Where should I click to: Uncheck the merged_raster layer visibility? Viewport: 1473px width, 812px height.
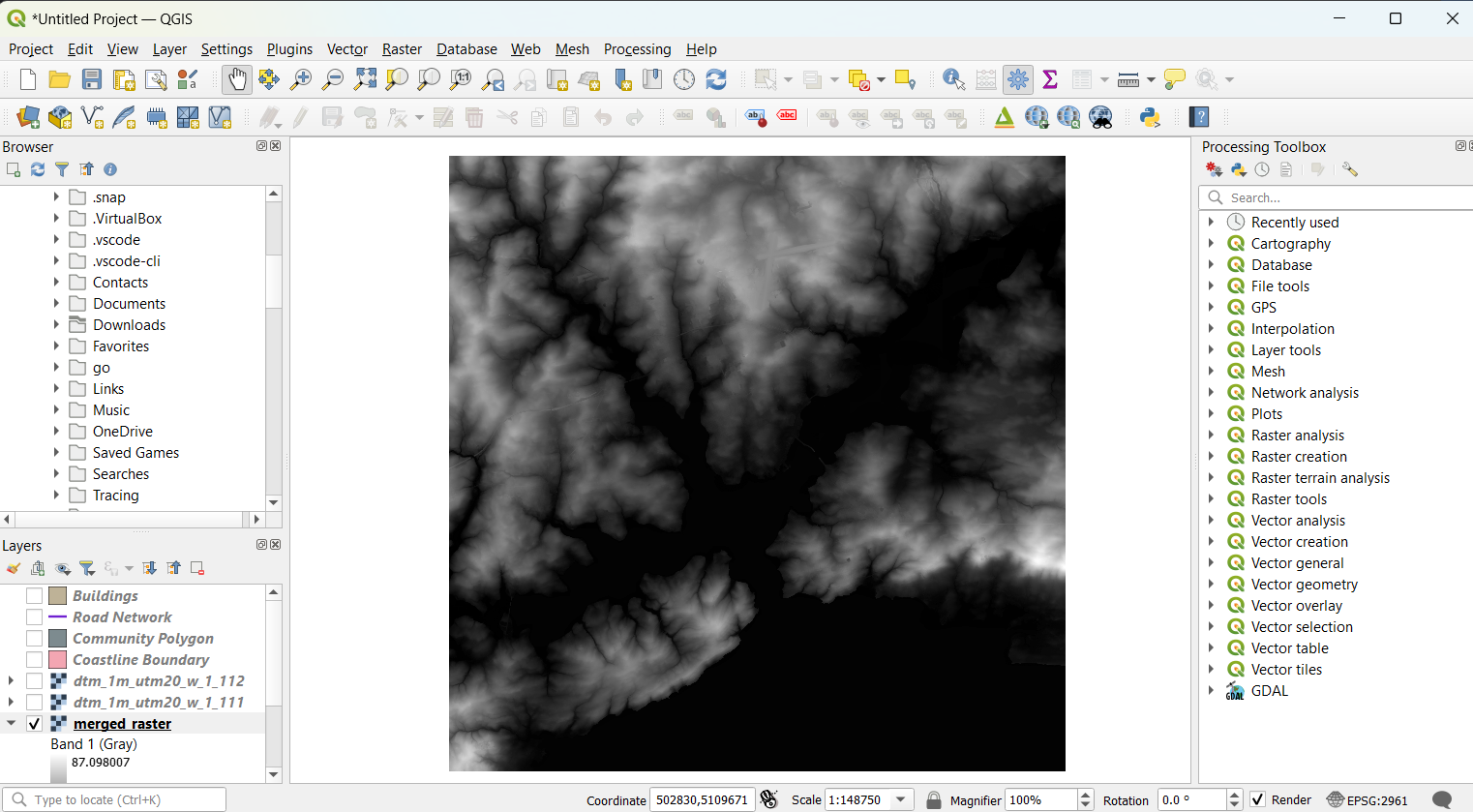(34, 724)
